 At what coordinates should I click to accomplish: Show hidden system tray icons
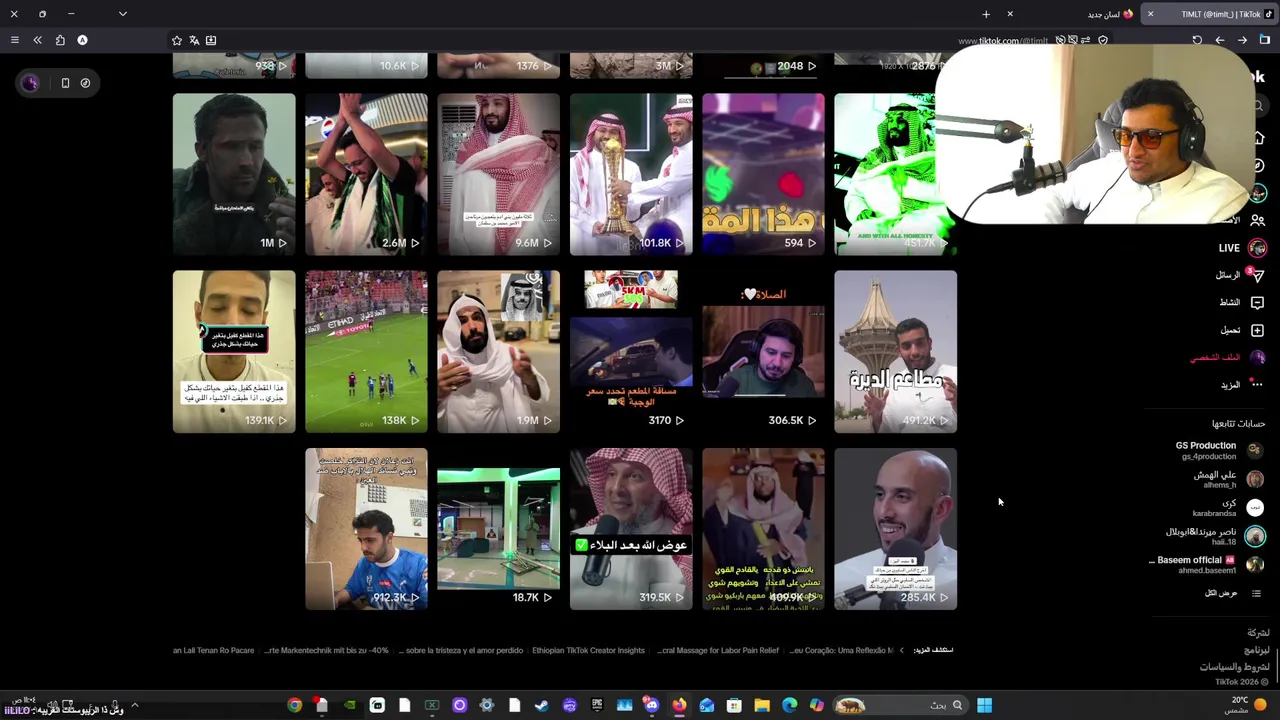(134, 706)
